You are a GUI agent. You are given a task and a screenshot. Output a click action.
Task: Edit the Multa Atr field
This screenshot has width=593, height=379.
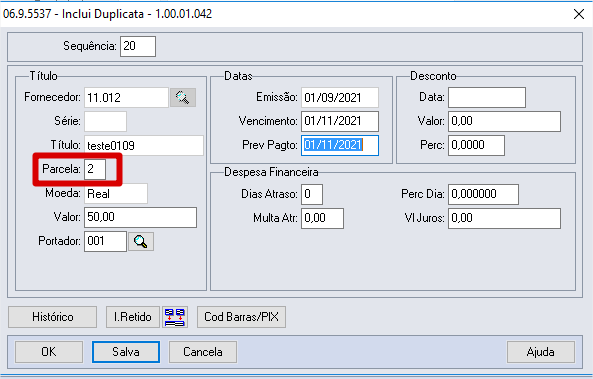(x=322, y=218)
